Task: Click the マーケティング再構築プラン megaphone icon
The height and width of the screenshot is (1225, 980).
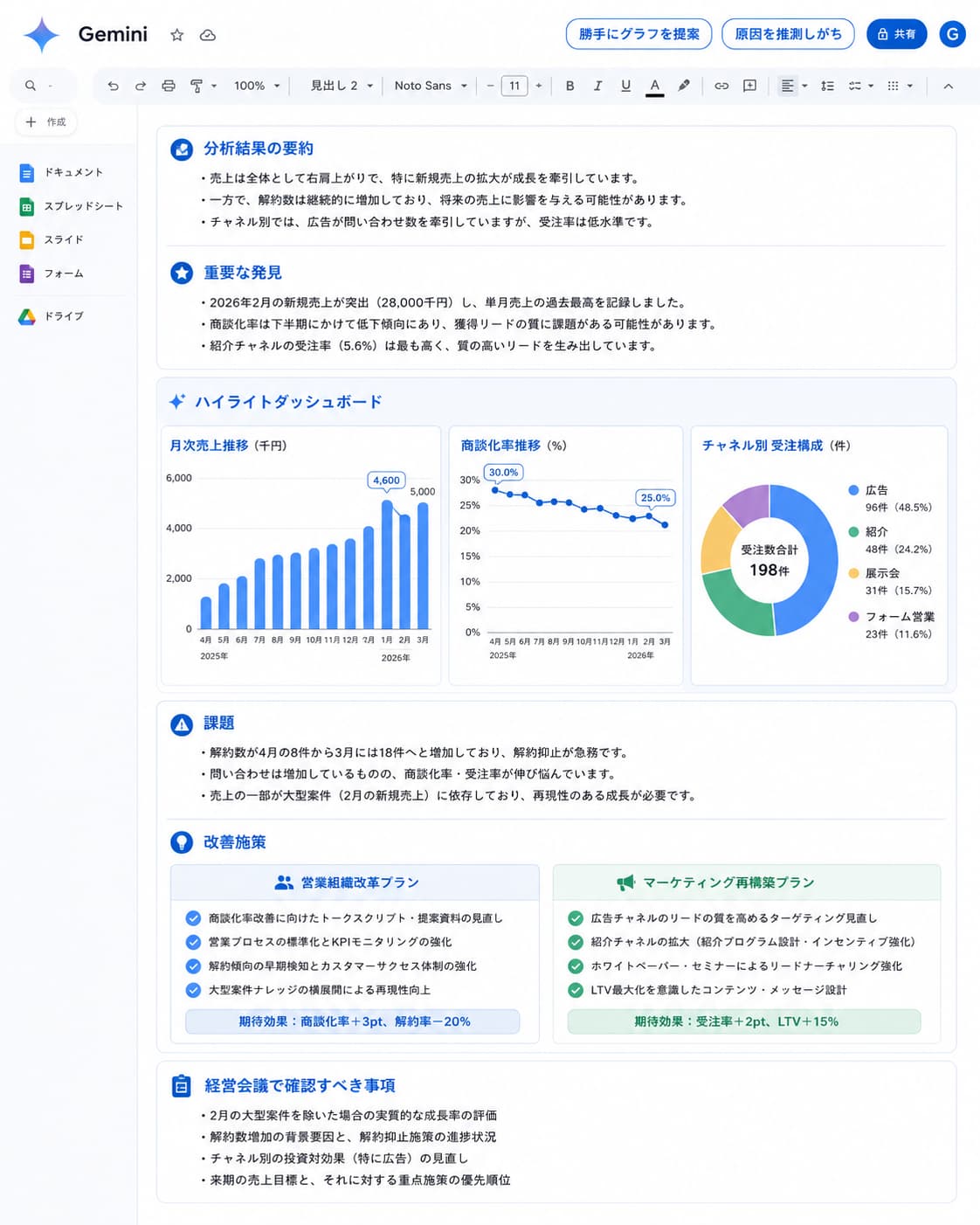Action: click(x=625, y=882)
